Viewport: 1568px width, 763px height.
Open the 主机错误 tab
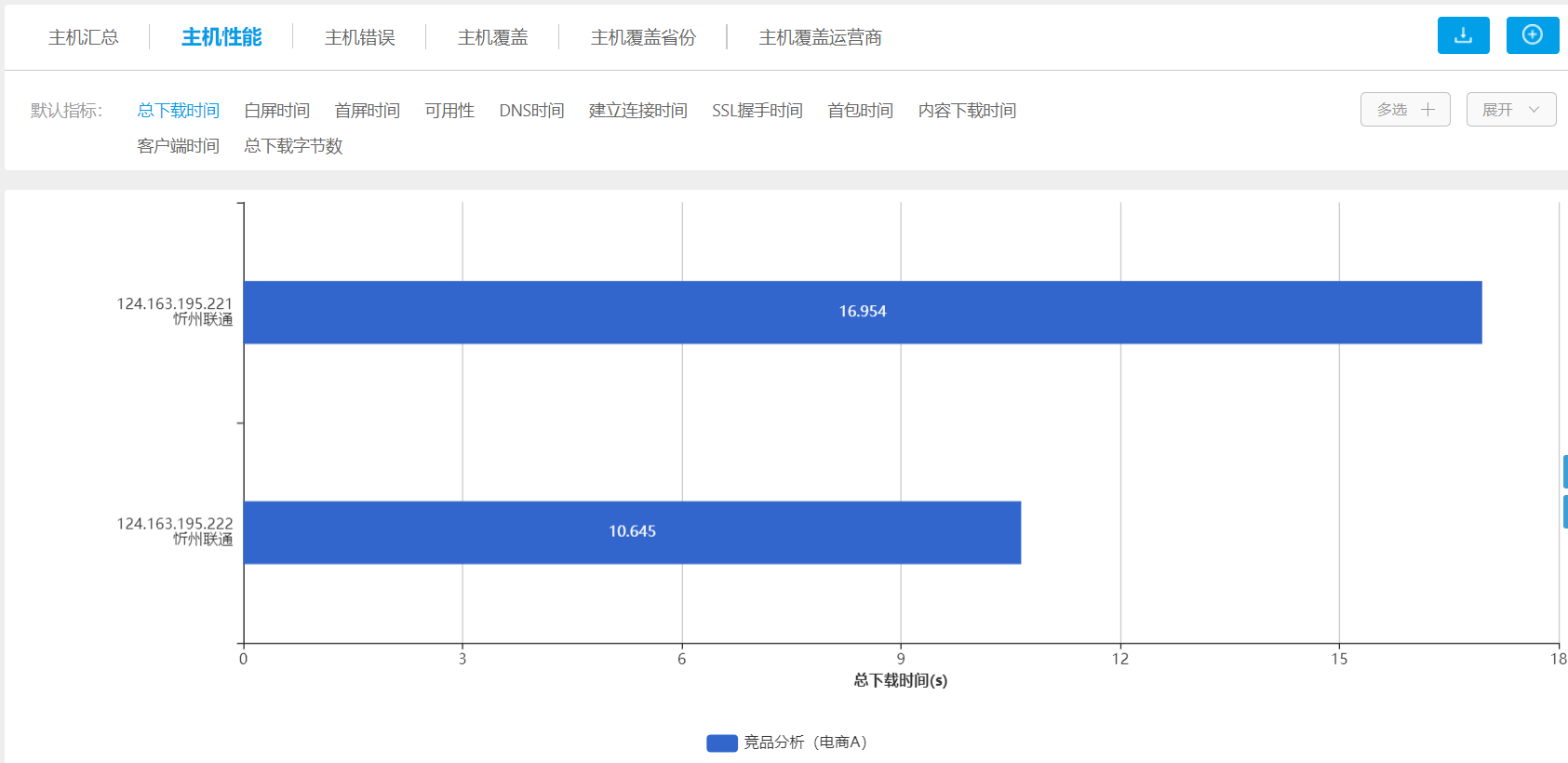tap(359, 37)
